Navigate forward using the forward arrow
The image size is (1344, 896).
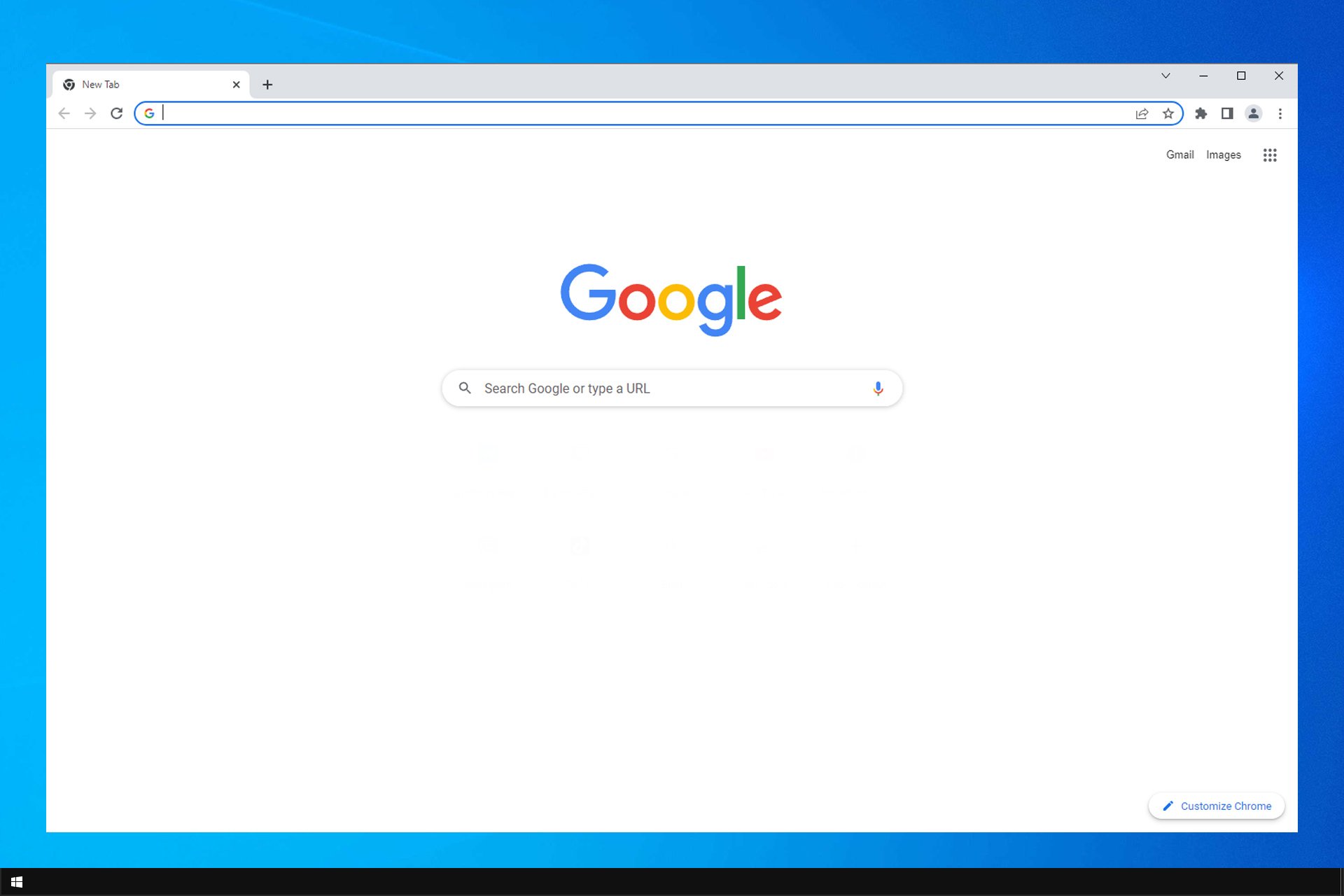(x=90, y=112)
